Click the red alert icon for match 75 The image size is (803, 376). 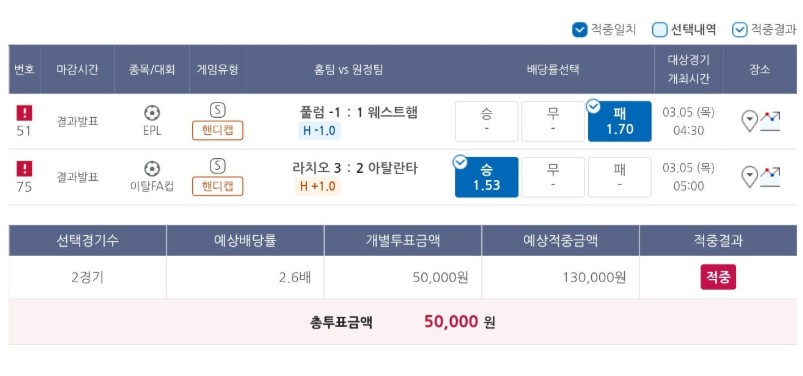pos(24,169)
